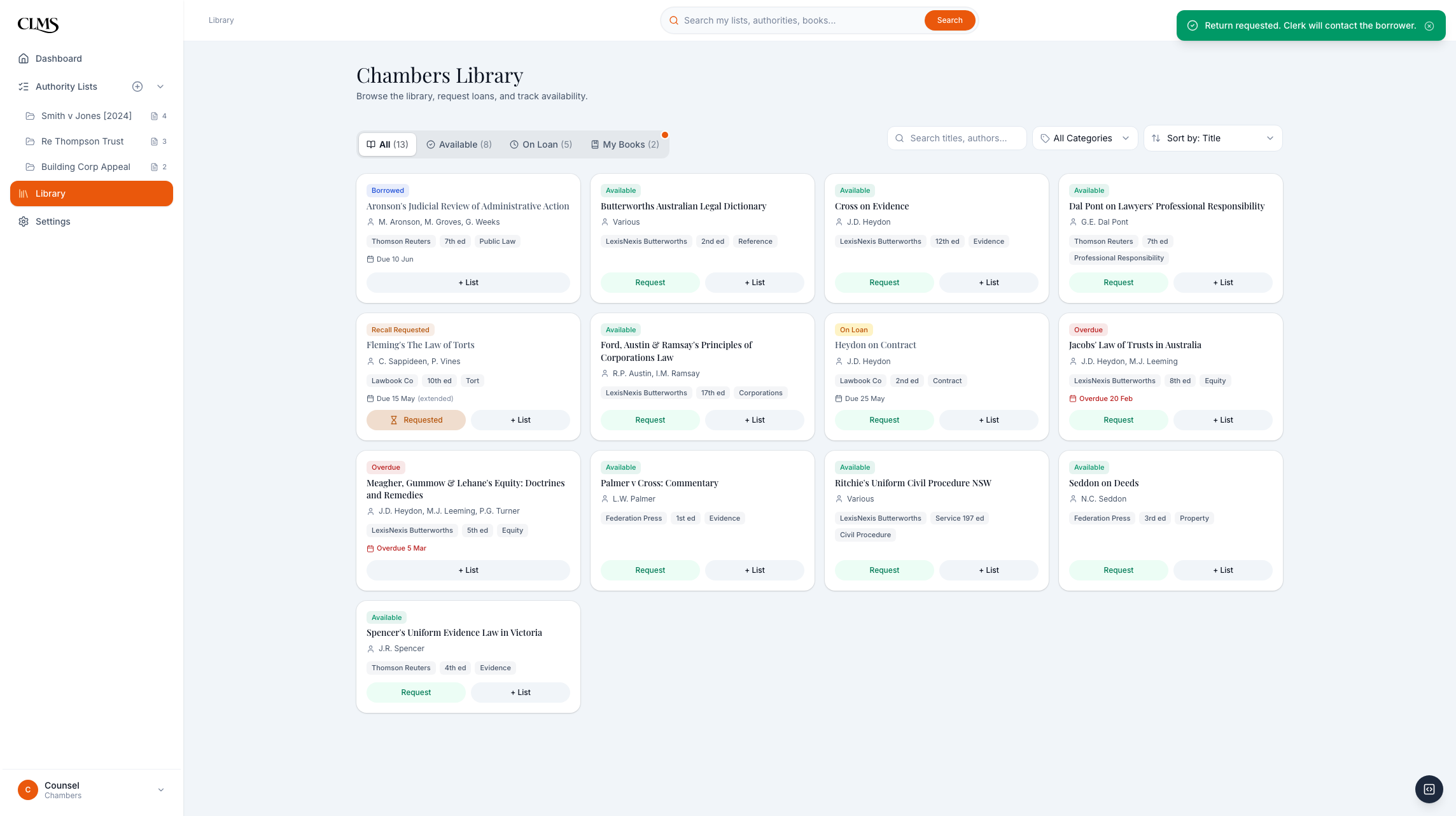Add Jacobs' Law of Trusts to list
Image resolution: width=1456 pixels, height=816 pixels.
pyautogui.click(x=1223, y=420)
